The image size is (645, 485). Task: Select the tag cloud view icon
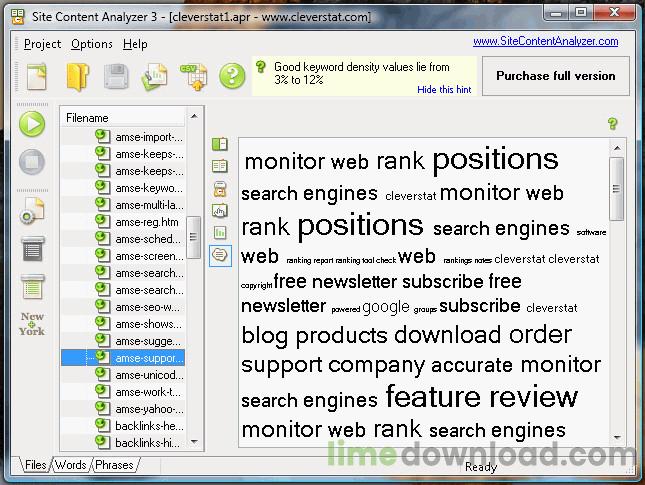[x=220, y=255]
